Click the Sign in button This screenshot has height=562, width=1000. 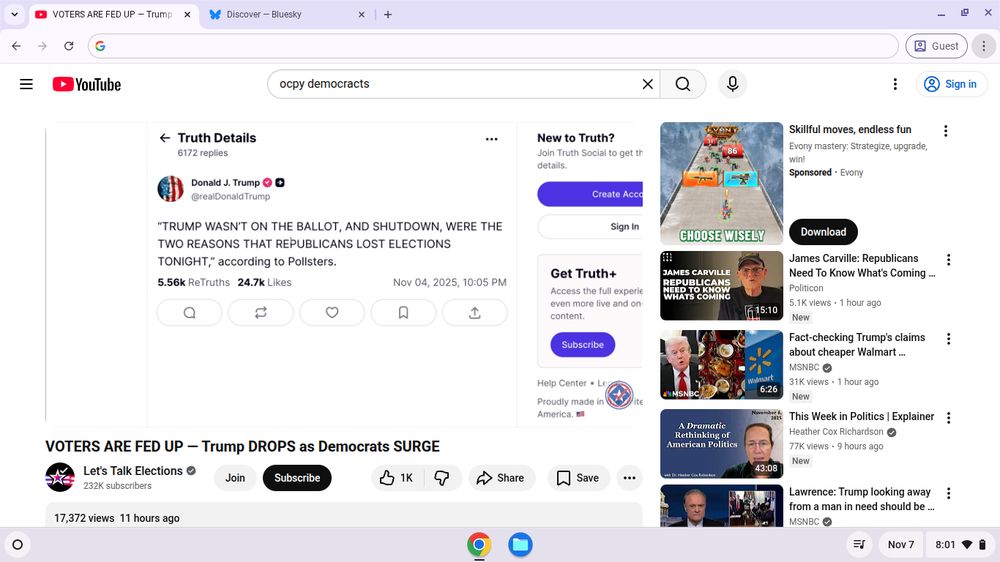tap(952, 84)
